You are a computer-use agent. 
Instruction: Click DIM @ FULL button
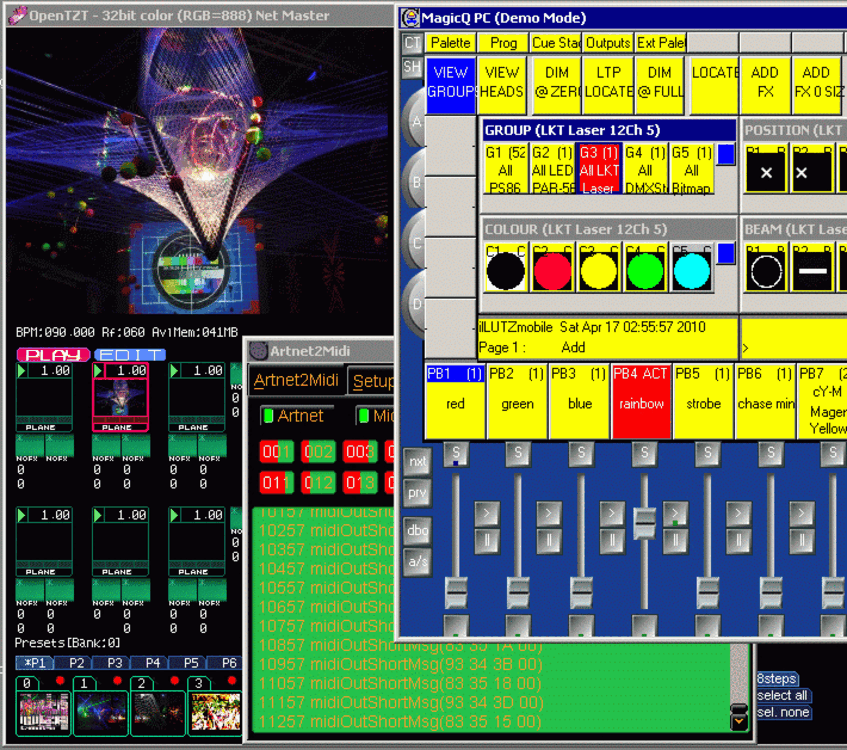click(x=660, y=85)
